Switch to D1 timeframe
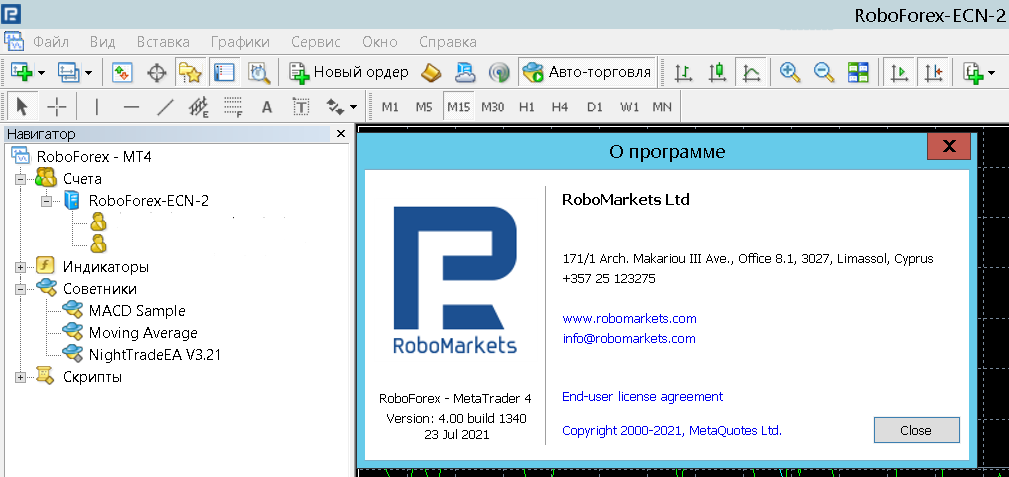The height and width of the screenshot is (477, 1009). (595, 107)
